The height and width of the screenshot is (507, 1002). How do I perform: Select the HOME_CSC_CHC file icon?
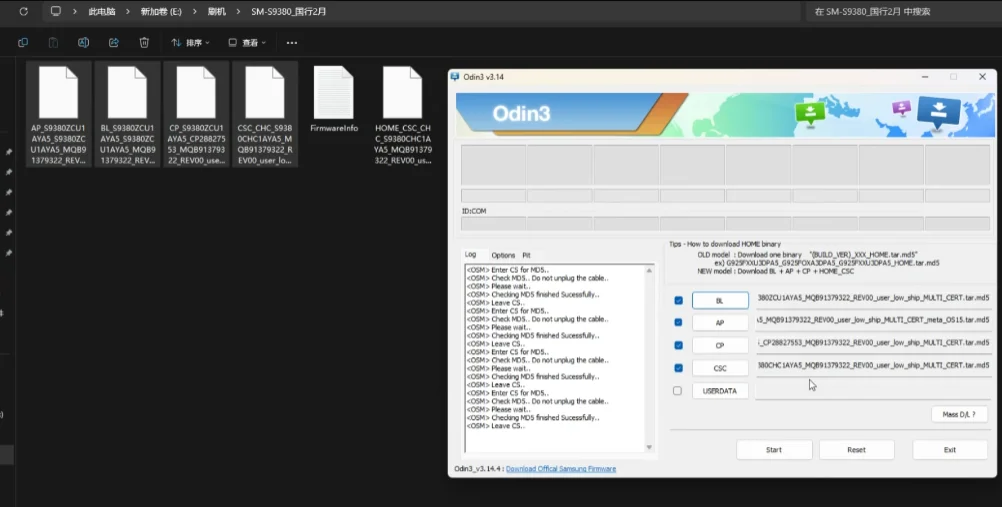click(x=403, y=93)
